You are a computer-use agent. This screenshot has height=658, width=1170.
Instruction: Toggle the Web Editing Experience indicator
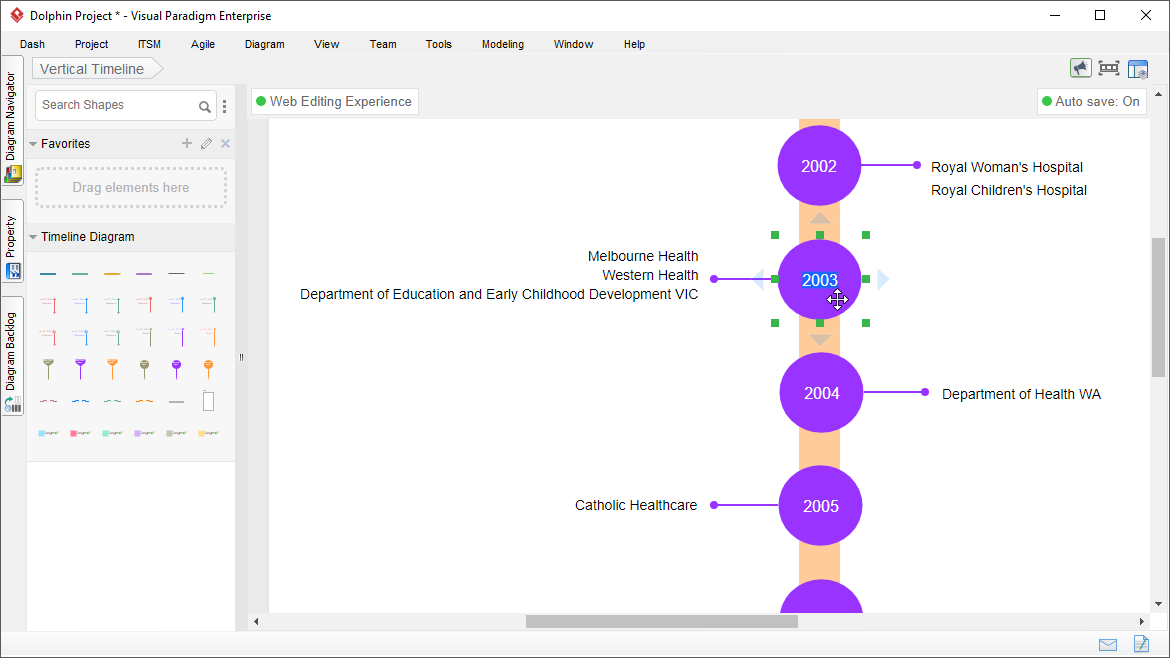point(334,101)
